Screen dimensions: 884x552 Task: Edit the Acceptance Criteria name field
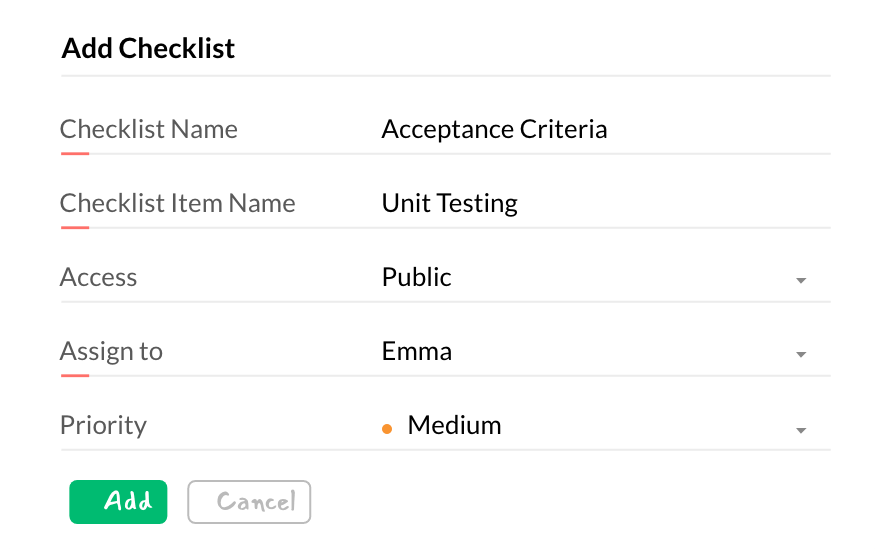point(494,129)
